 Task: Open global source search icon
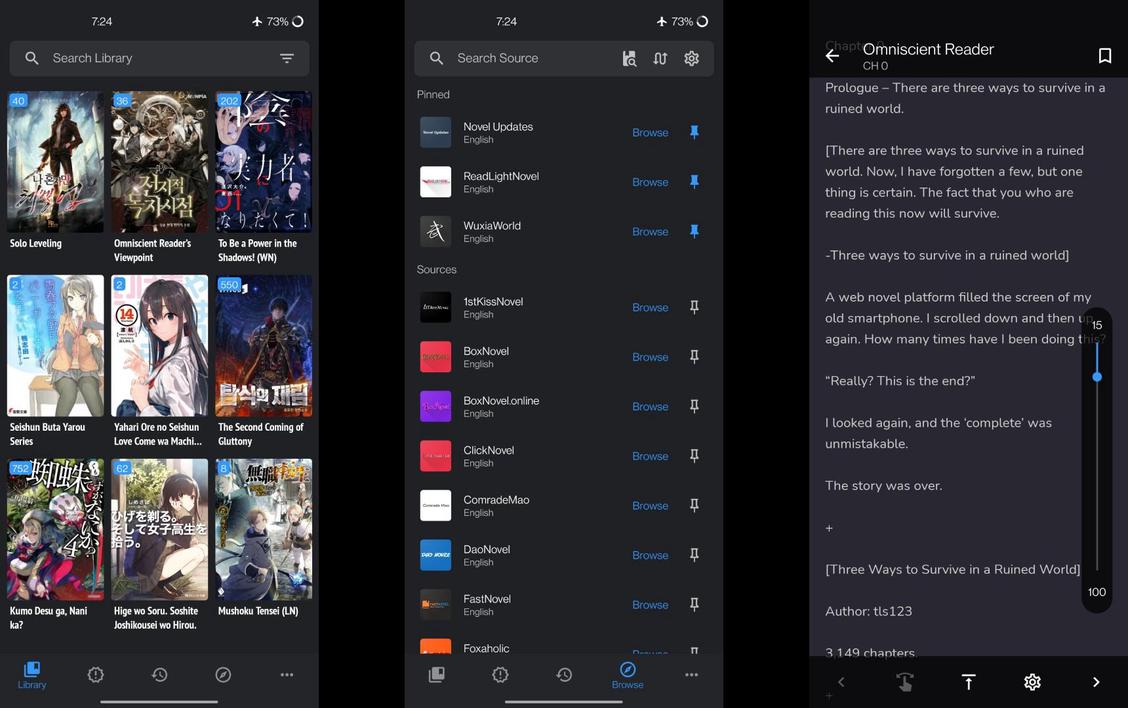(x=628, y=58)
